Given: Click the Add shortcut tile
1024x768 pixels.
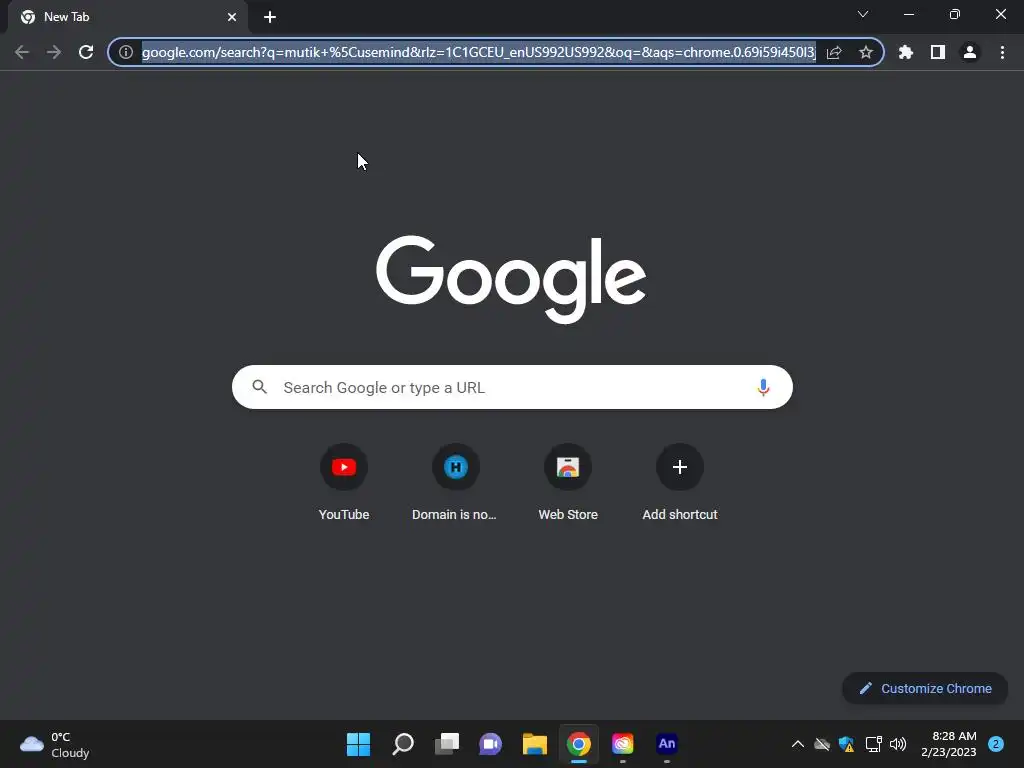Looking at the screenshot, I should (680, 482).
